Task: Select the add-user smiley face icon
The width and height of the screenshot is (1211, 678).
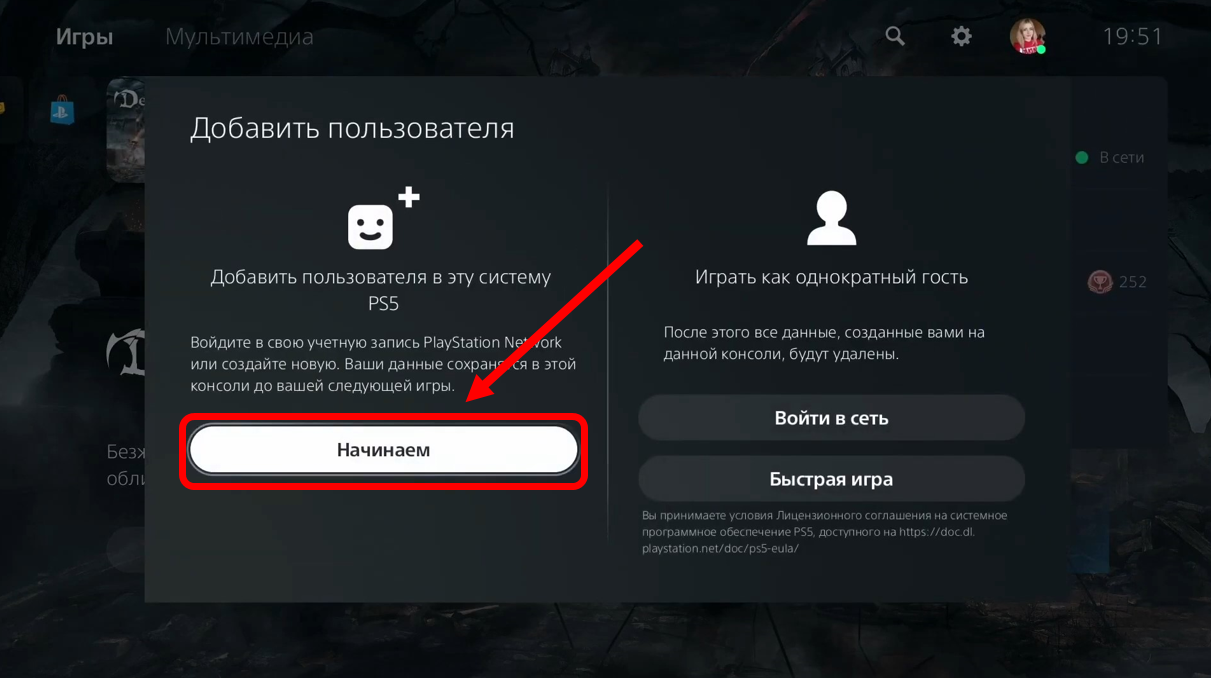Action: (383, 218)
